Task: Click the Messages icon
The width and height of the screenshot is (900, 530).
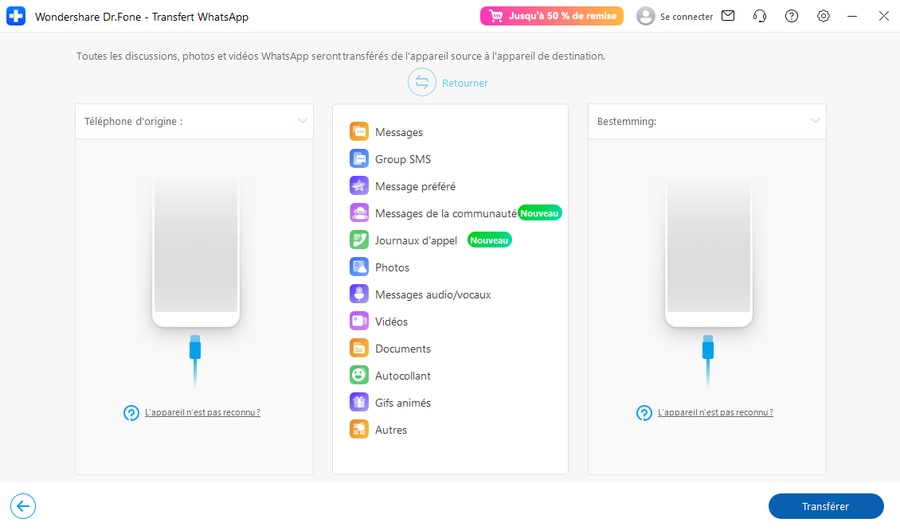Action: click(x=359, y=131)
